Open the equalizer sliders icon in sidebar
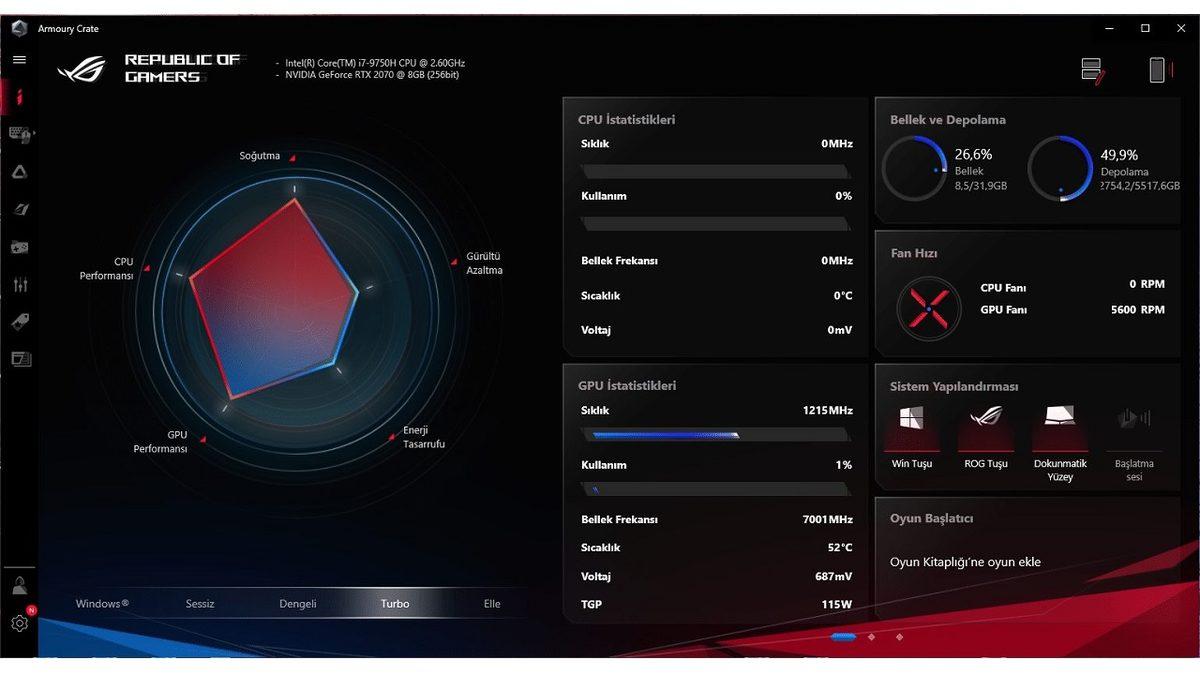Viewport: 1200px width, 675px height. [19, 285]
